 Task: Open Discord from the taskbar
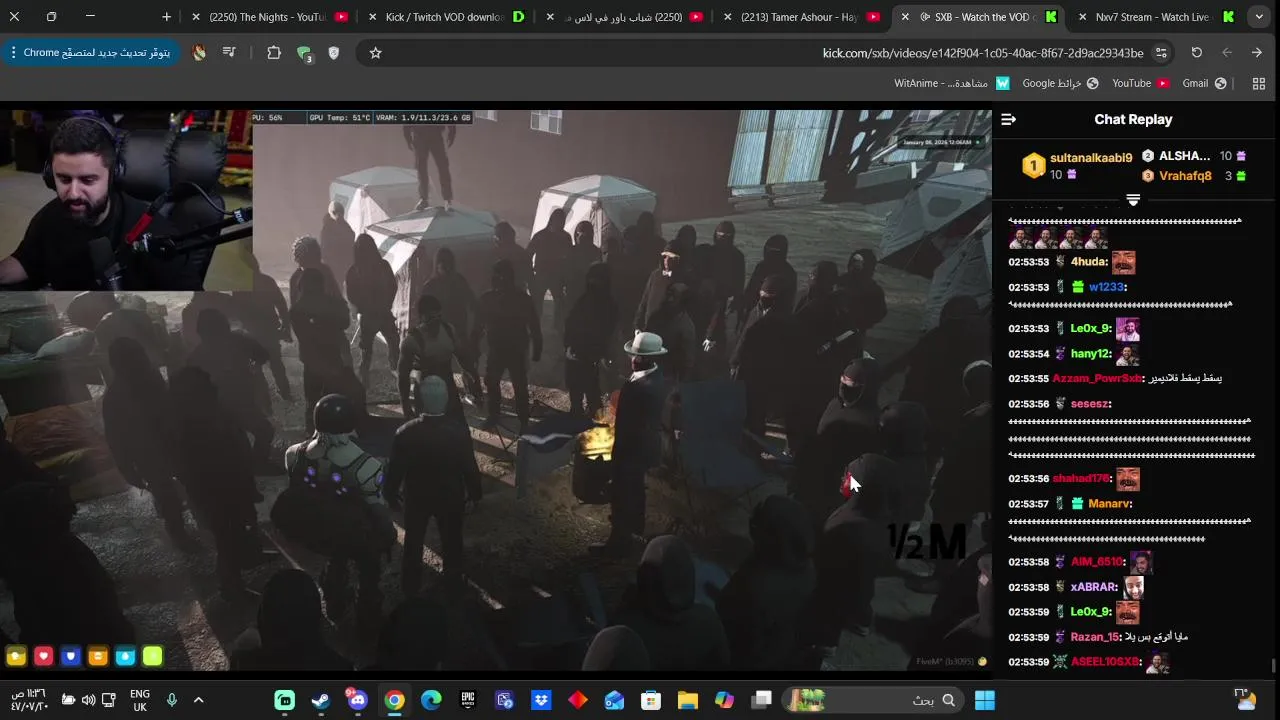357,700
